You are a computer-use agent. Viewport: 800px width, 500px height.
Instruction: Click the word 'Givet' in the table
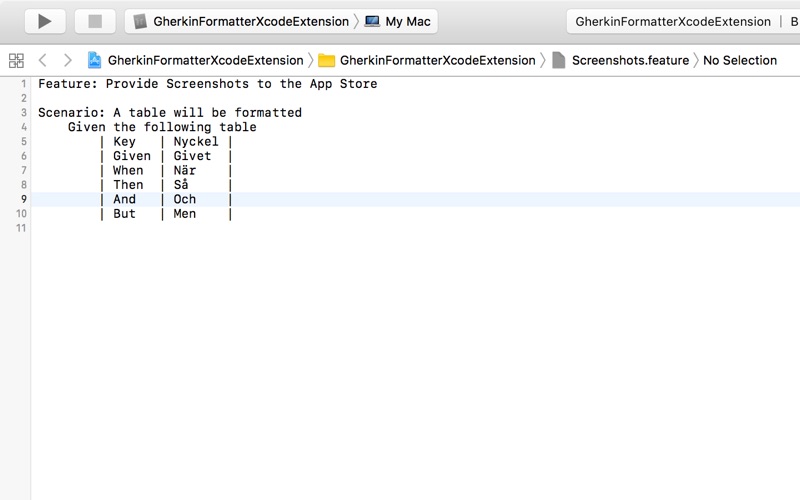coord(192,156)
